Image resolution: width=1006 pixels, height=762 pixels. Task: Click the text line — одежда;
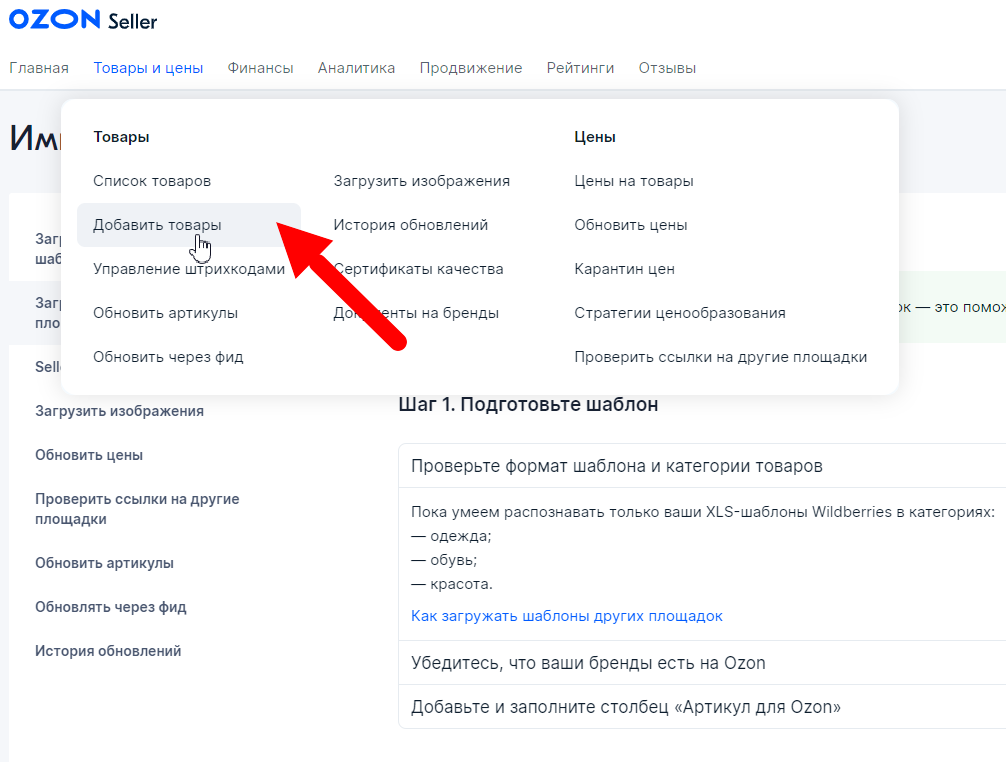click(451, 536)
